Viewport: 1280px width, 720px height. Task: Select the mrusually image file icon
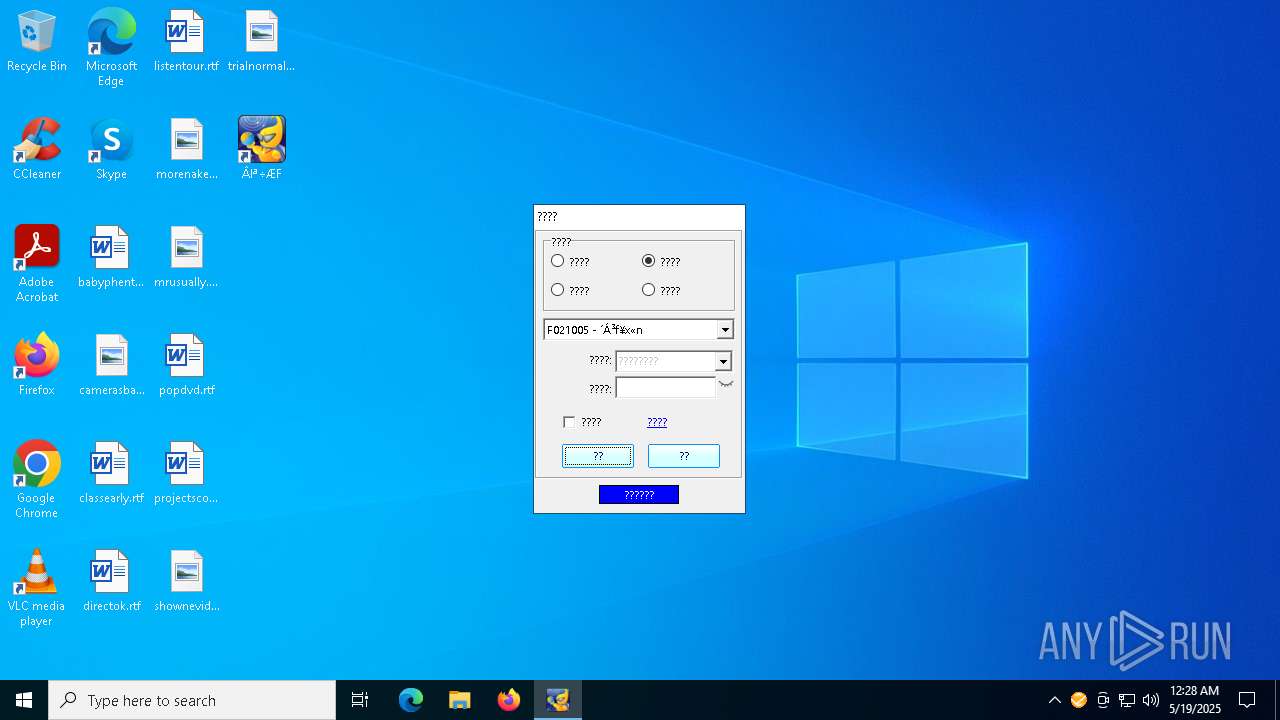186,258
